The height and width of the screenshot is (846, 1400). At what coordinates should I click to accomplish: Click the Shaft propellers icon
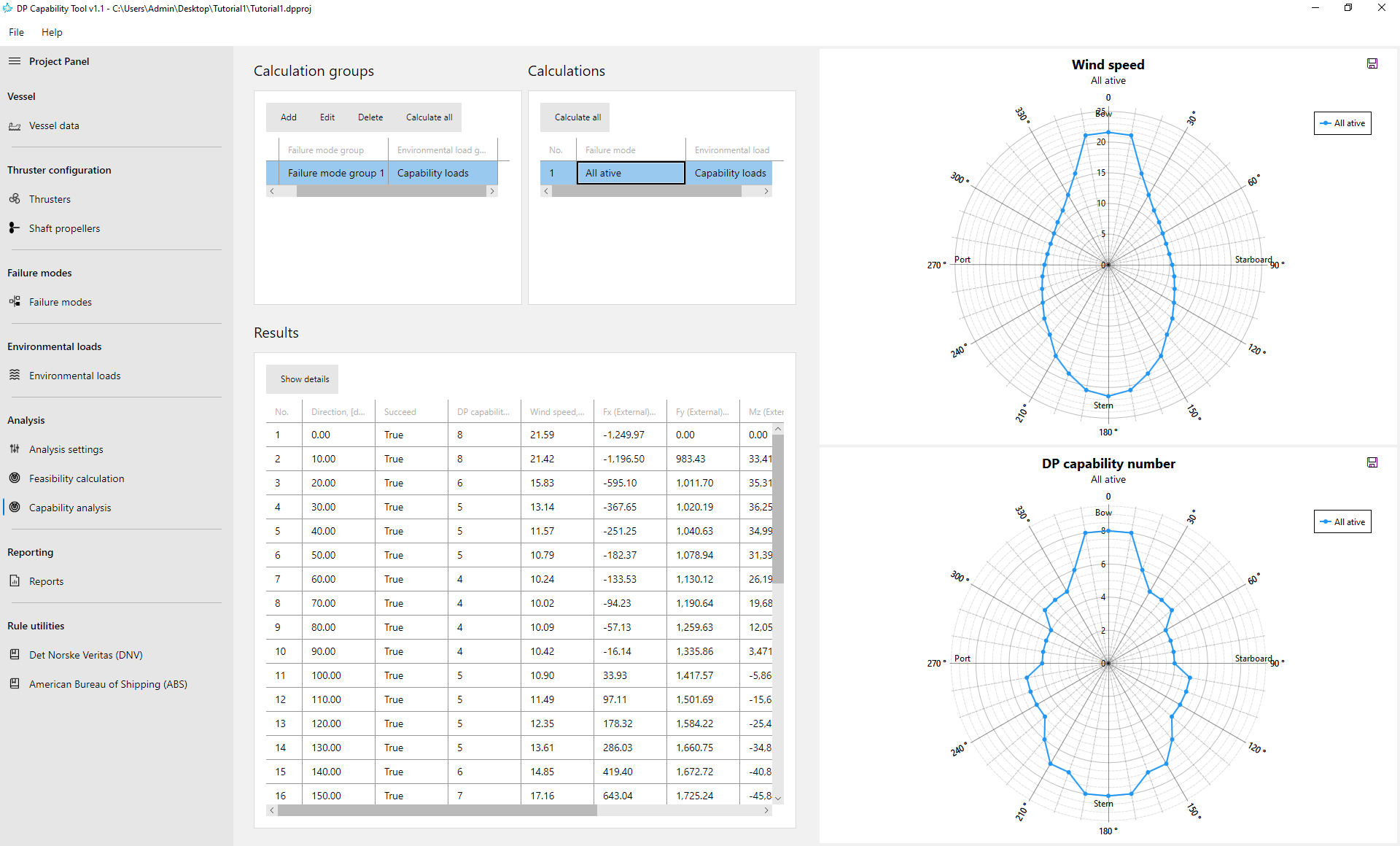pos(15,228)
